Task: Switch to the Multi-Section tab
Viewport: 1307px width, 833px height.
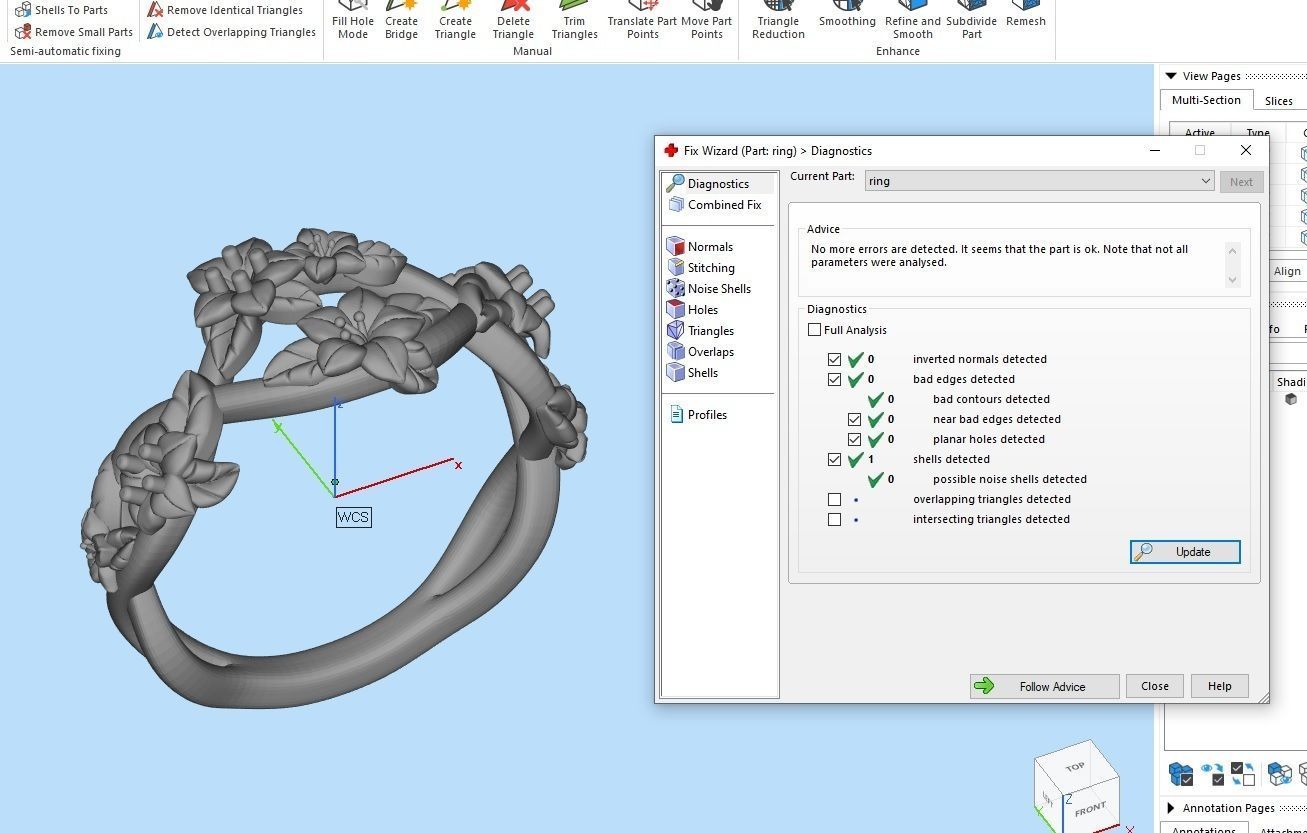Action: [x=1206, y=100]
